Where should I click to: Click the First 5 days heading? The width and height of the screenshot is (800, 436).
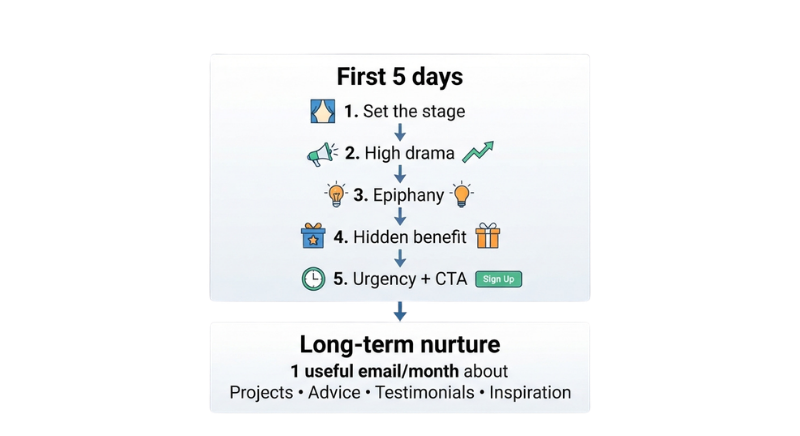pyautogui.click(x=400, y=76)
